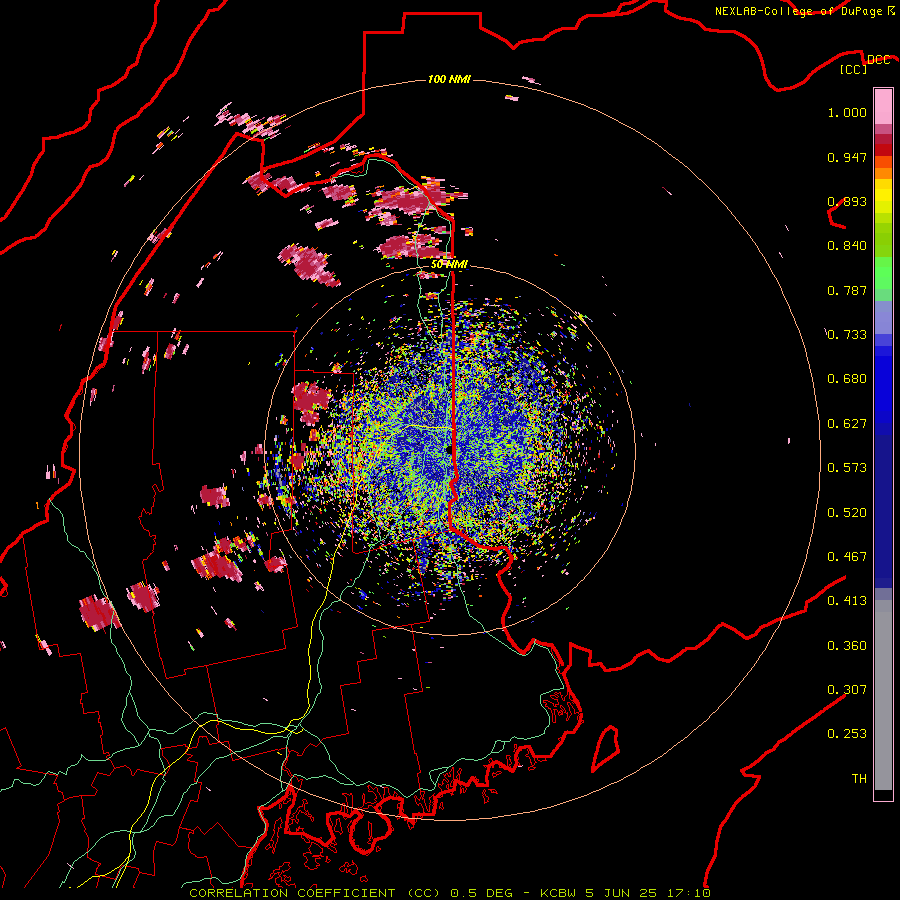900x900 pixels.
Task: Select the 0.520 scale label
Action: point(847,513)
